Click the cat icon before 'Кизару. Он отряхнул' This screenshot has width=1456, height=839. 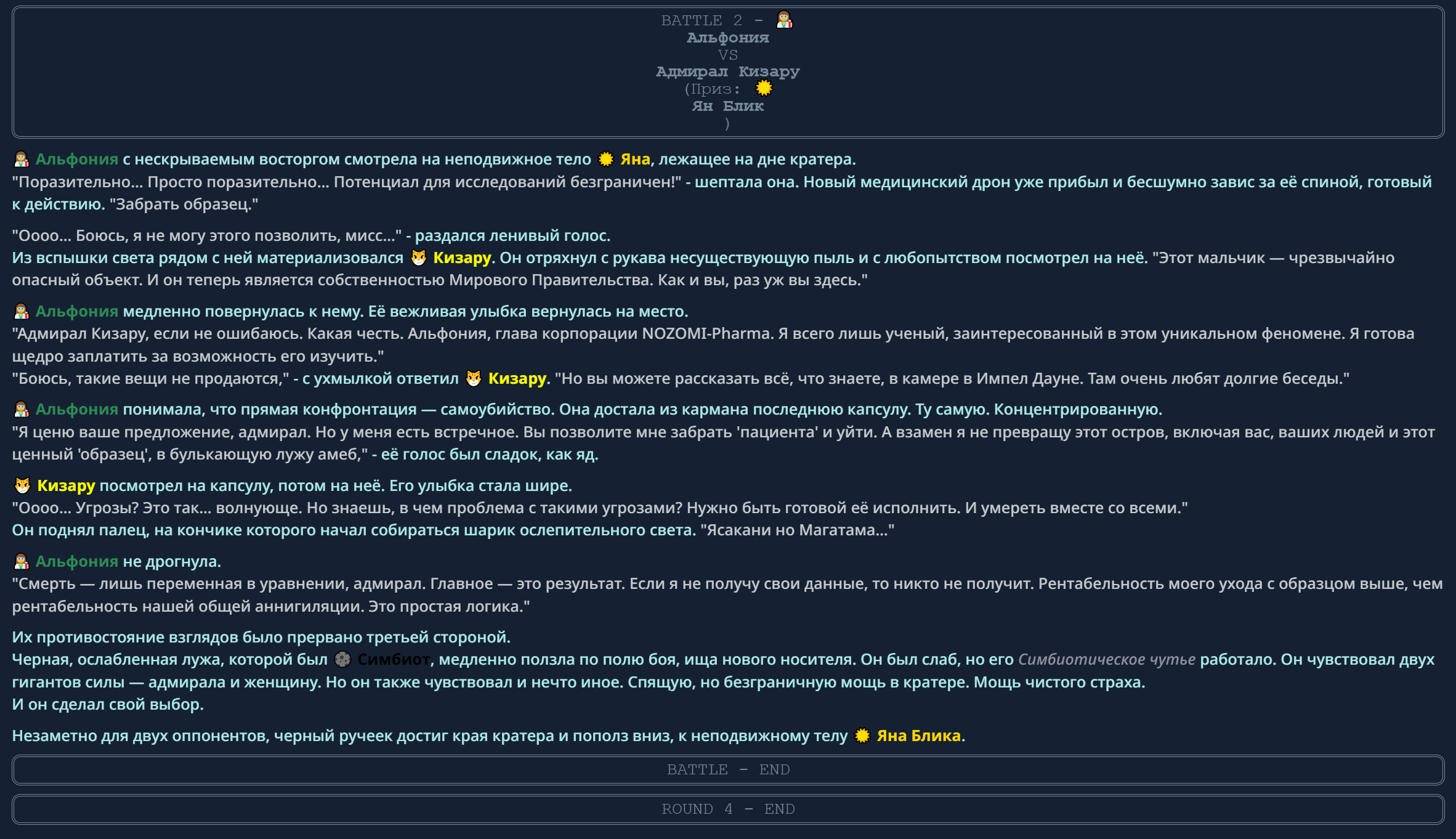(419, 258)
